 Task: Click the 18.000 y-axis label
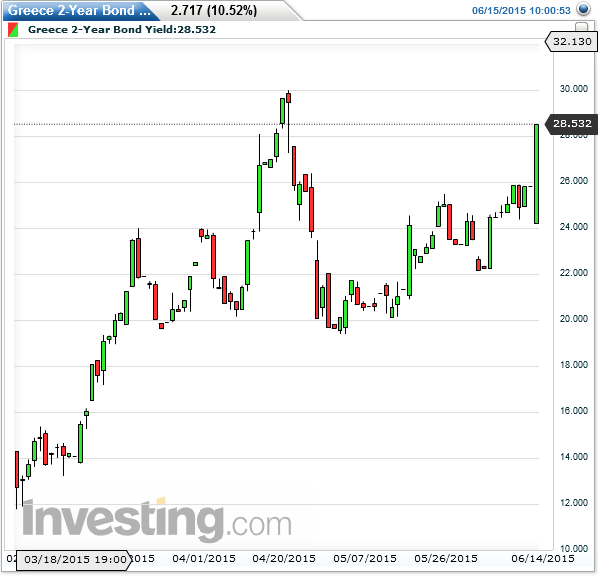pyautogui.click(x=573, y=364)
